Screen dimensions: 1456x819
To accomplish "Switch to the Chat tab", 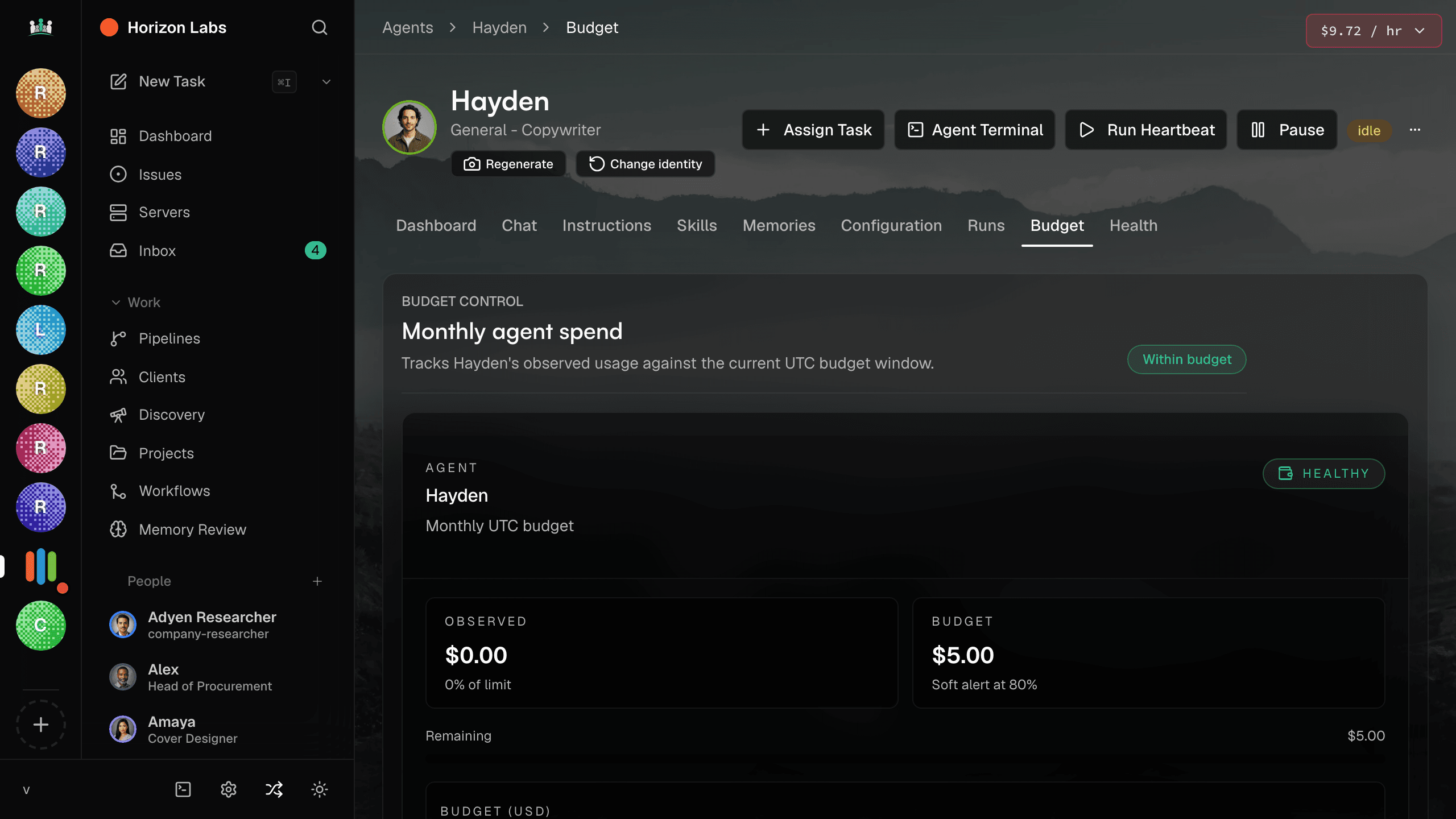I will click(x=519, y=226).
